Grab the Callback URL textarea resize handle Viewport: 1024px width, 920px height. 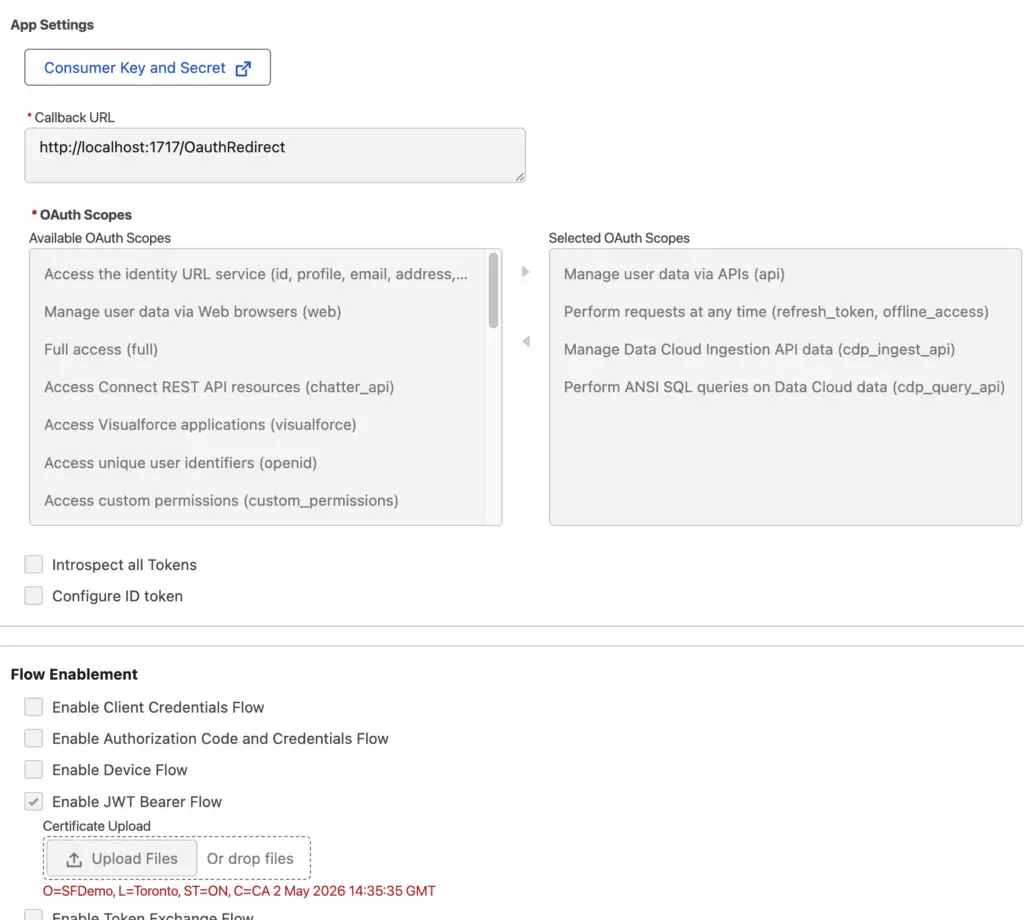coord(520,177)
